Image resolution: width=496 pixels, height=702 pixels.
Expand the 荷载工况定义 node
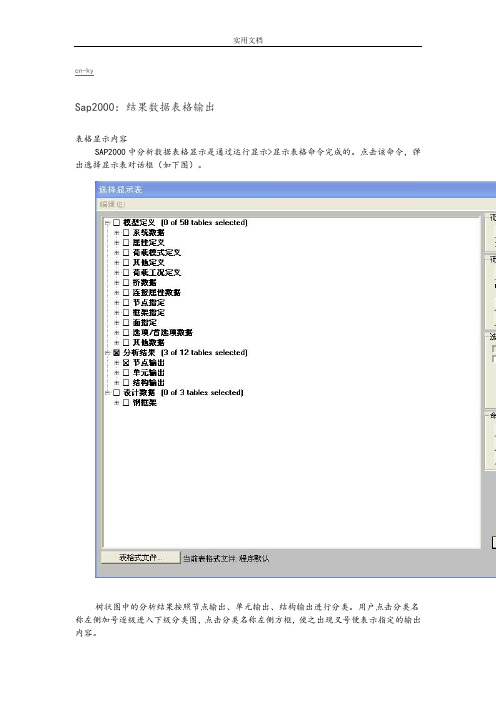click(x=116, y=273)
